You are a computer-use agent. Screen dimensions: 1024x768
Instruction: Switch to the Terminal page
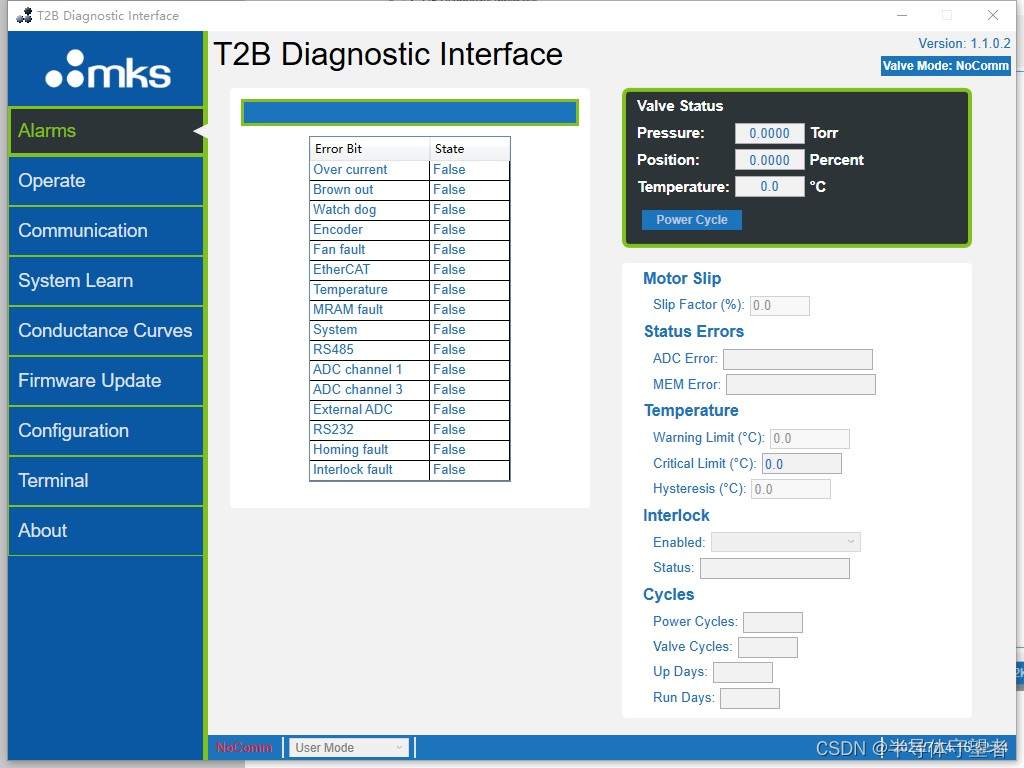[106, 481]
